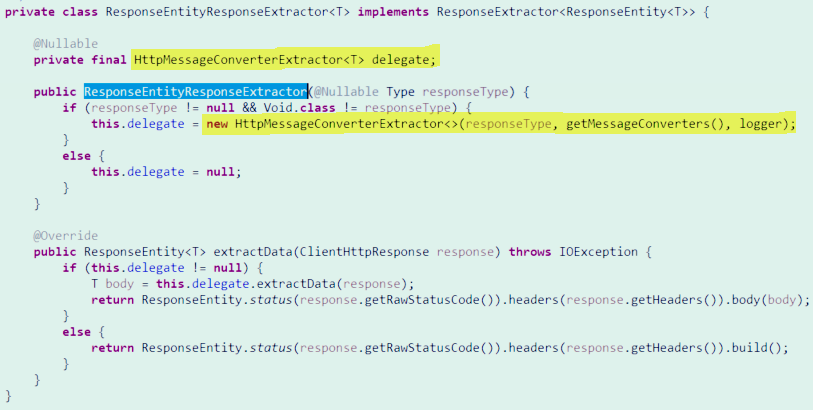This screenshot has height=410, width=813.
Task: Click delegate.extractData(response) call
Action: click(x=300, y=284)
